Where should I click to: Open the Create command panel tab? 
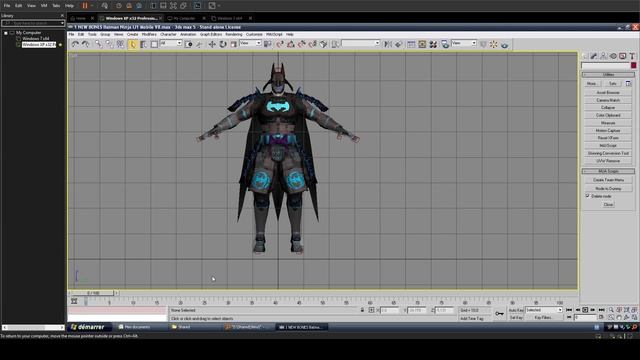[x=585, y=56]
